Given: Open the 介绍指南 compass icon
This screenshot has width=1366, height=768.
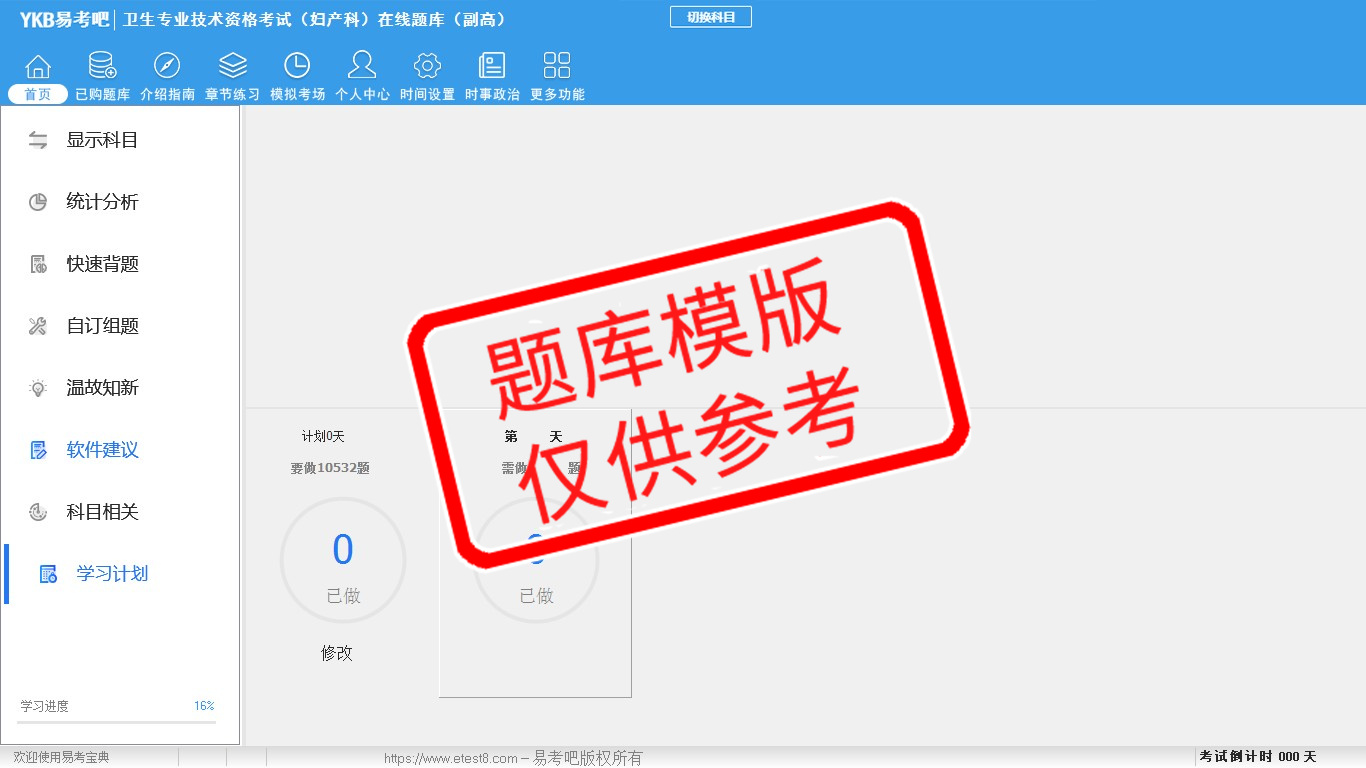Looking at the screenshot, I should [167, 67].
